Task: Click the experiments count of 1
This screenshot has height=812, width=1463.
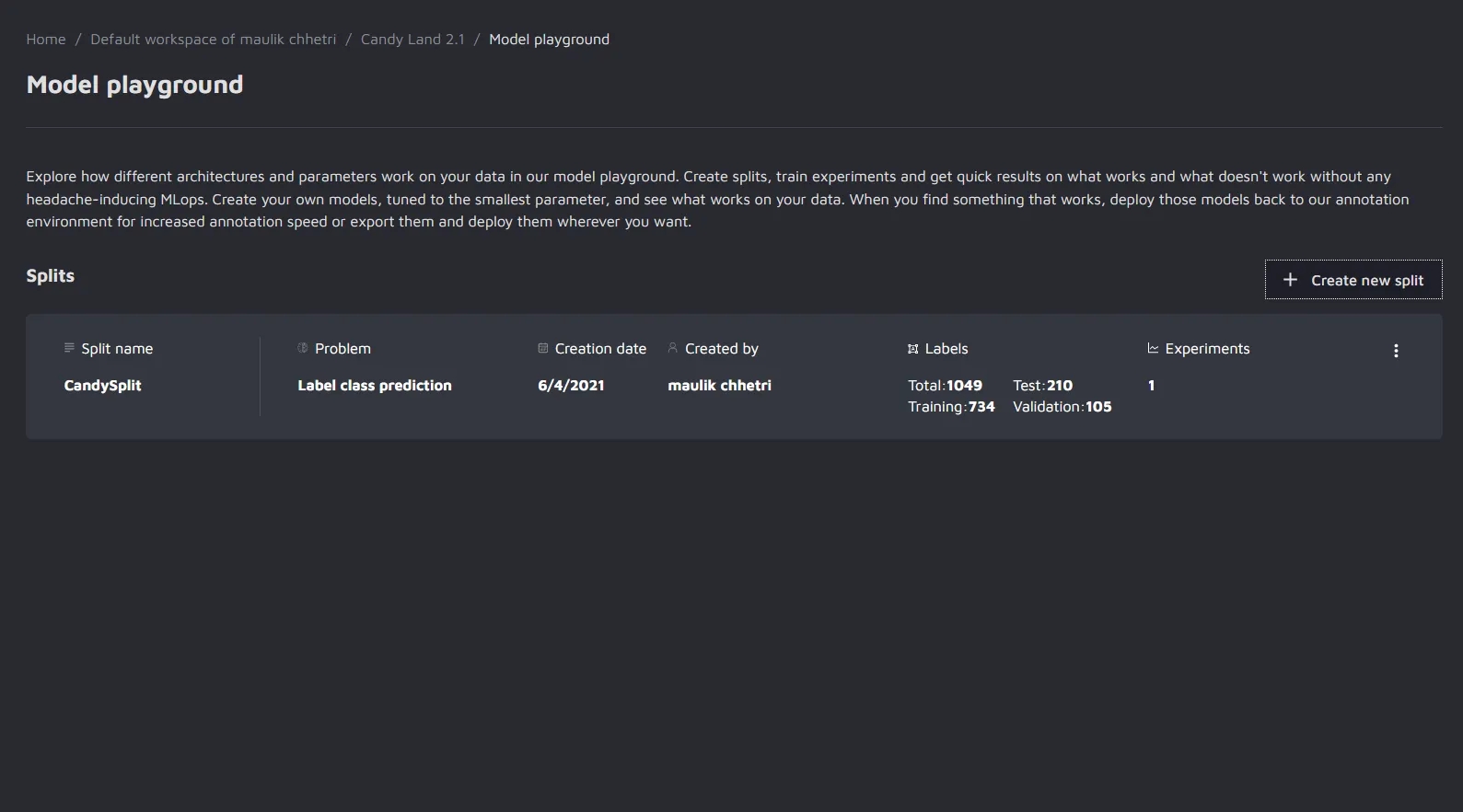Action: pos(1151,386)
